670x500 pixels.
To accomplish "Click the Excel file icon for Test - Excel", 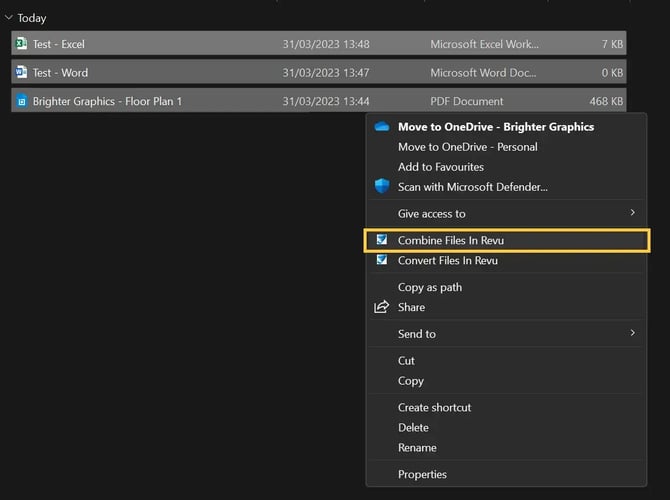I will 21,44.
